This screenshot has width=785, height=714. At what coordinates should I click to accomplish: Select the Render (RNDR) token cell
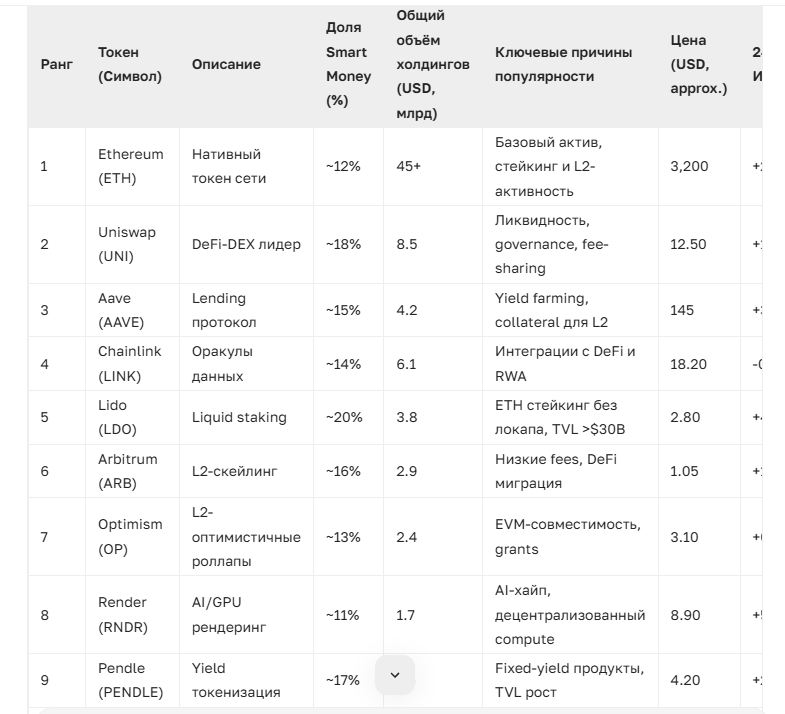(x=123, y=615)
